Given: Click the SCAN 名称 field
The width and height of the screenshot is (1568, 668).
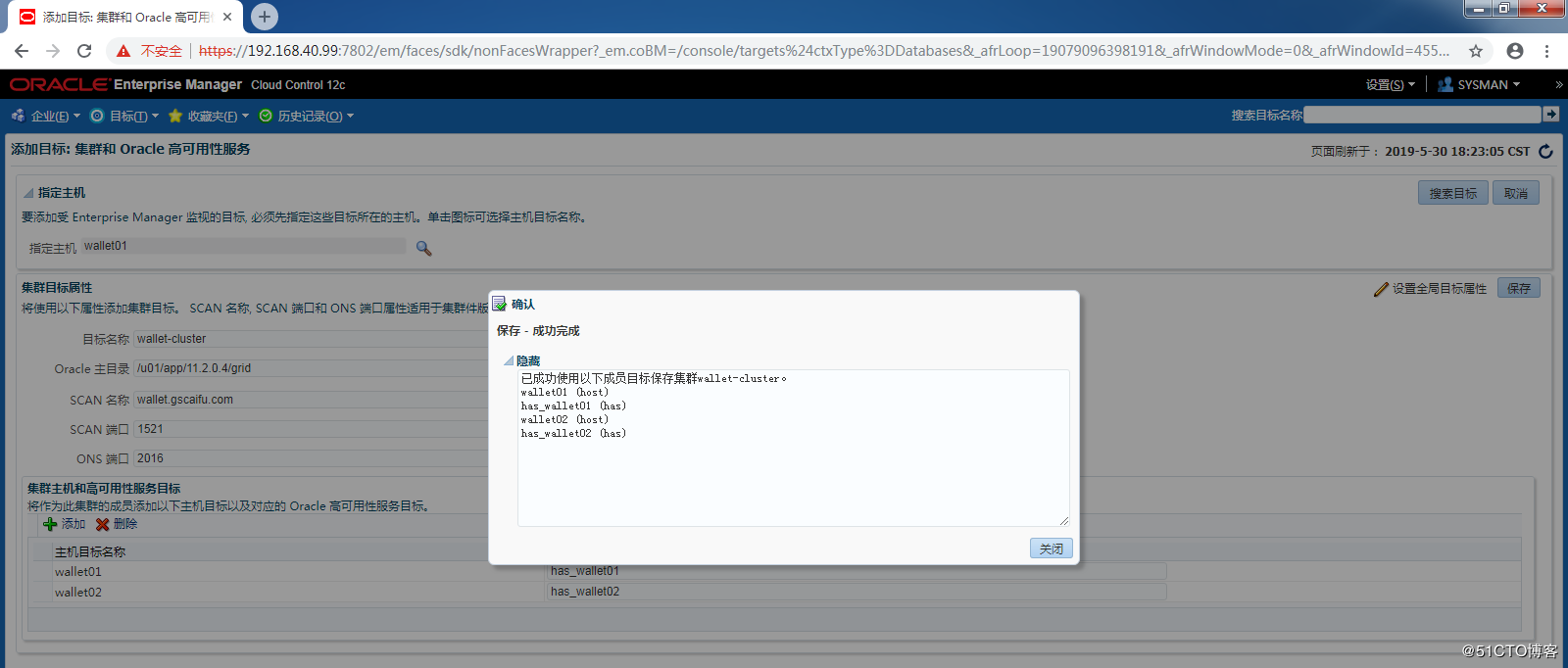Looking at the screenshot, I should pos(311,400).
